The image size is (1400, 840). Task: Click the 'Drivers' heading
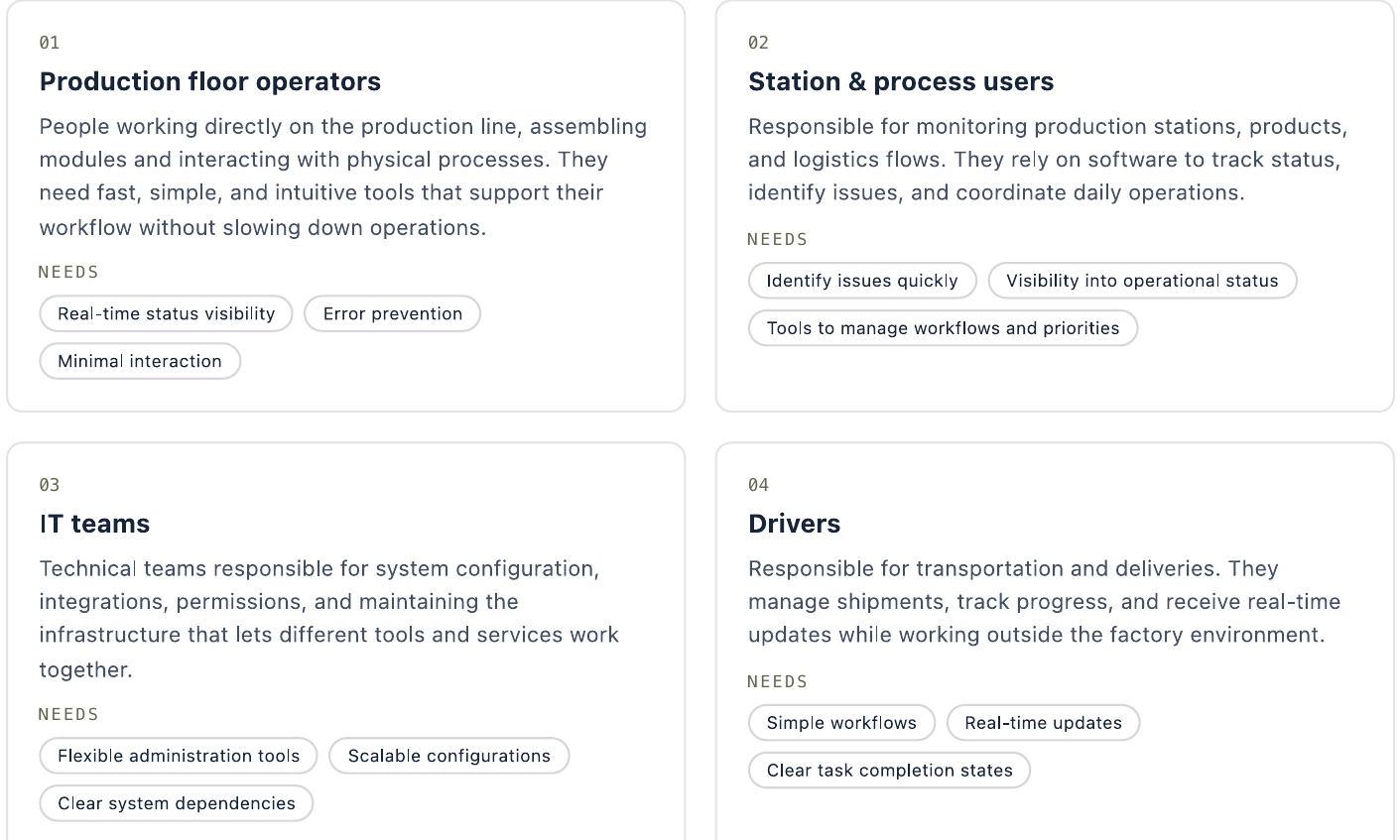(x=794, y=524)
